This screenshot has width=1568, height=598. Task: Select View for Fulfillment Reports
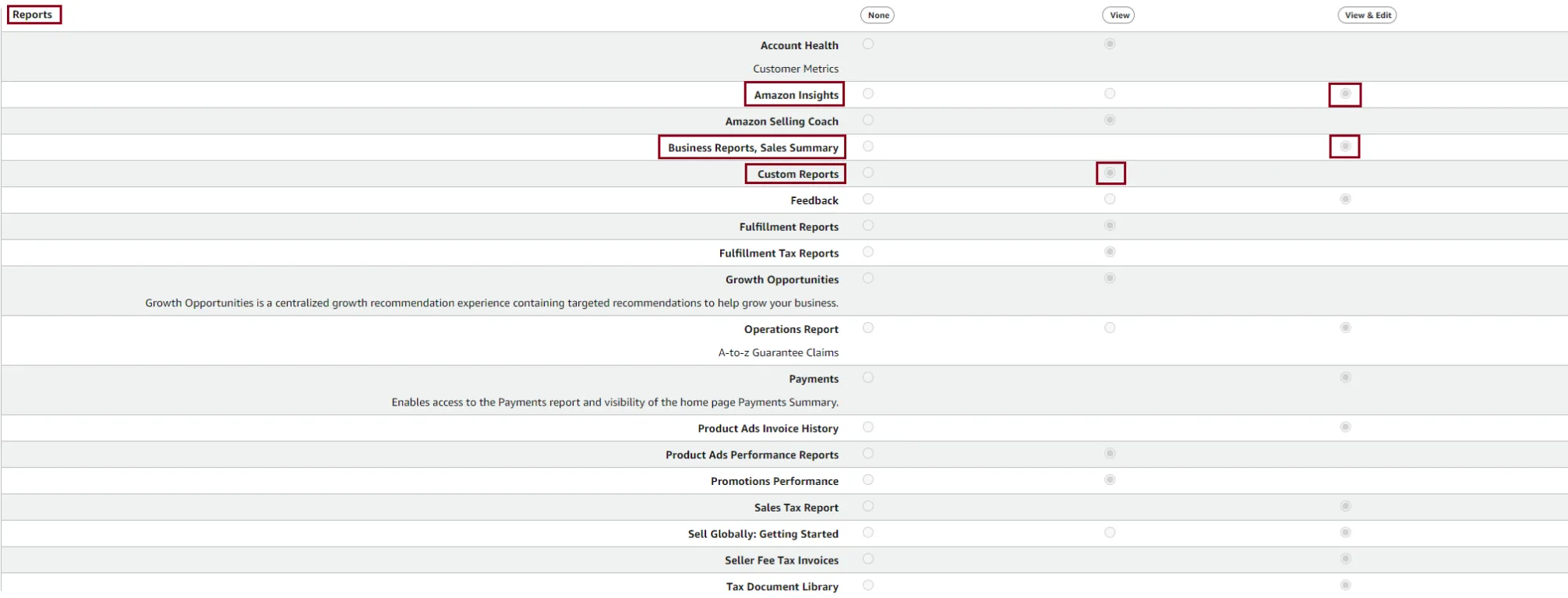coord(1110,225)
